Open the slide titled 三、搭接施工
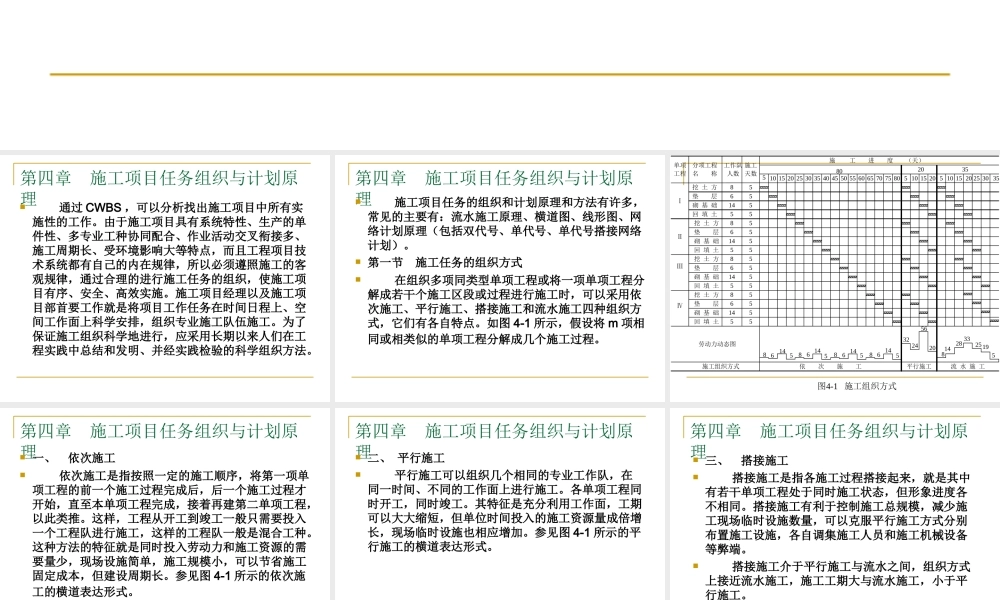The image size is (1000, 600). coord(835,504)
